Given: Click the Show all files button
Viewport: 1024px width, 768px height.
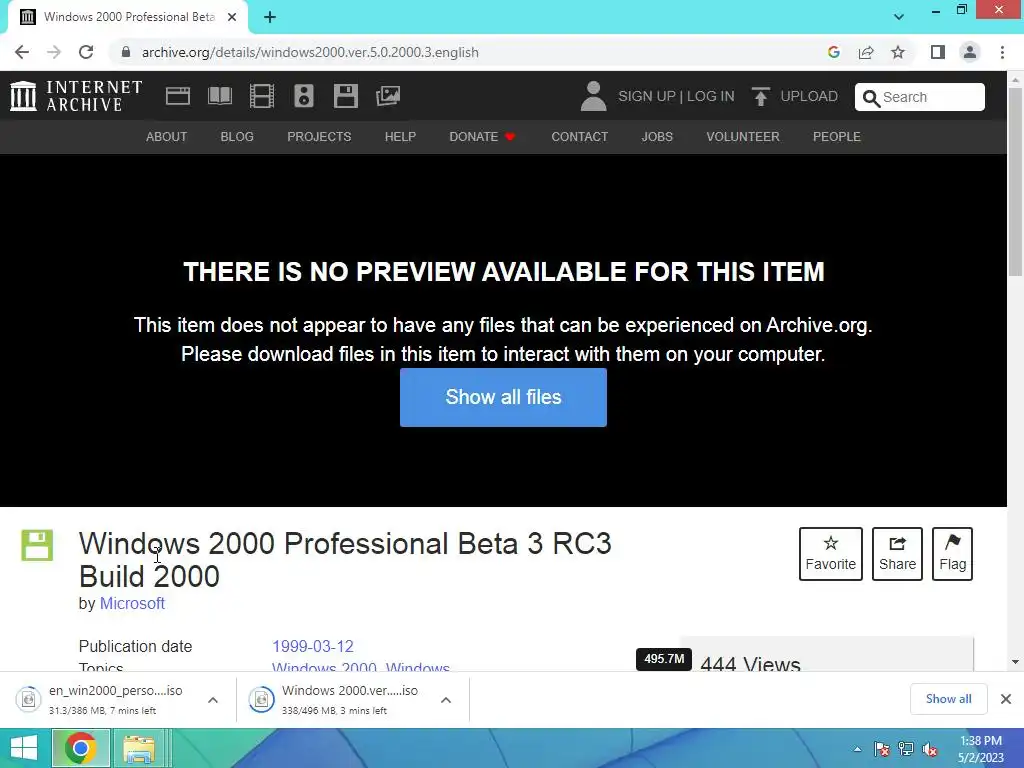Looking at the screenshot, I should [504, 397].
